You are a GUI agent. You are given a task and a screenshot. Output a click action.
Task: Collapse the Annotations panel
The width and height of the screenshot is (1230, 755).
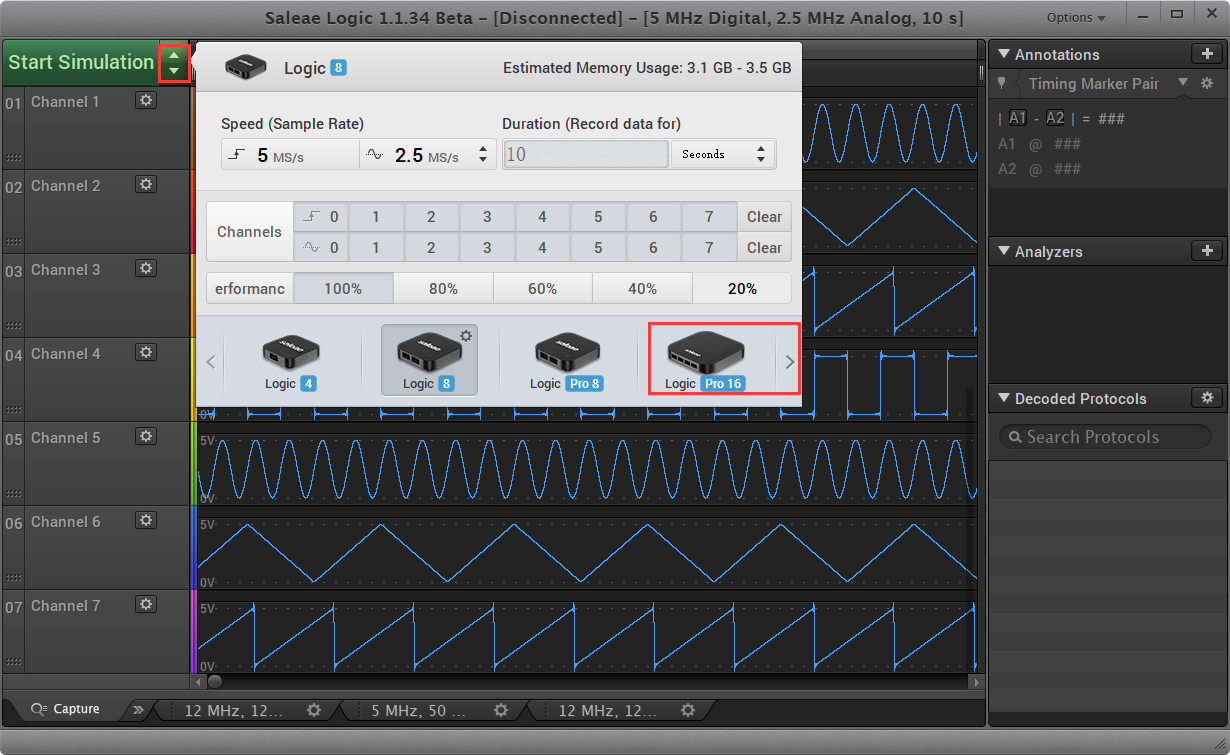pyautogui.click(x=1005, y=55)
